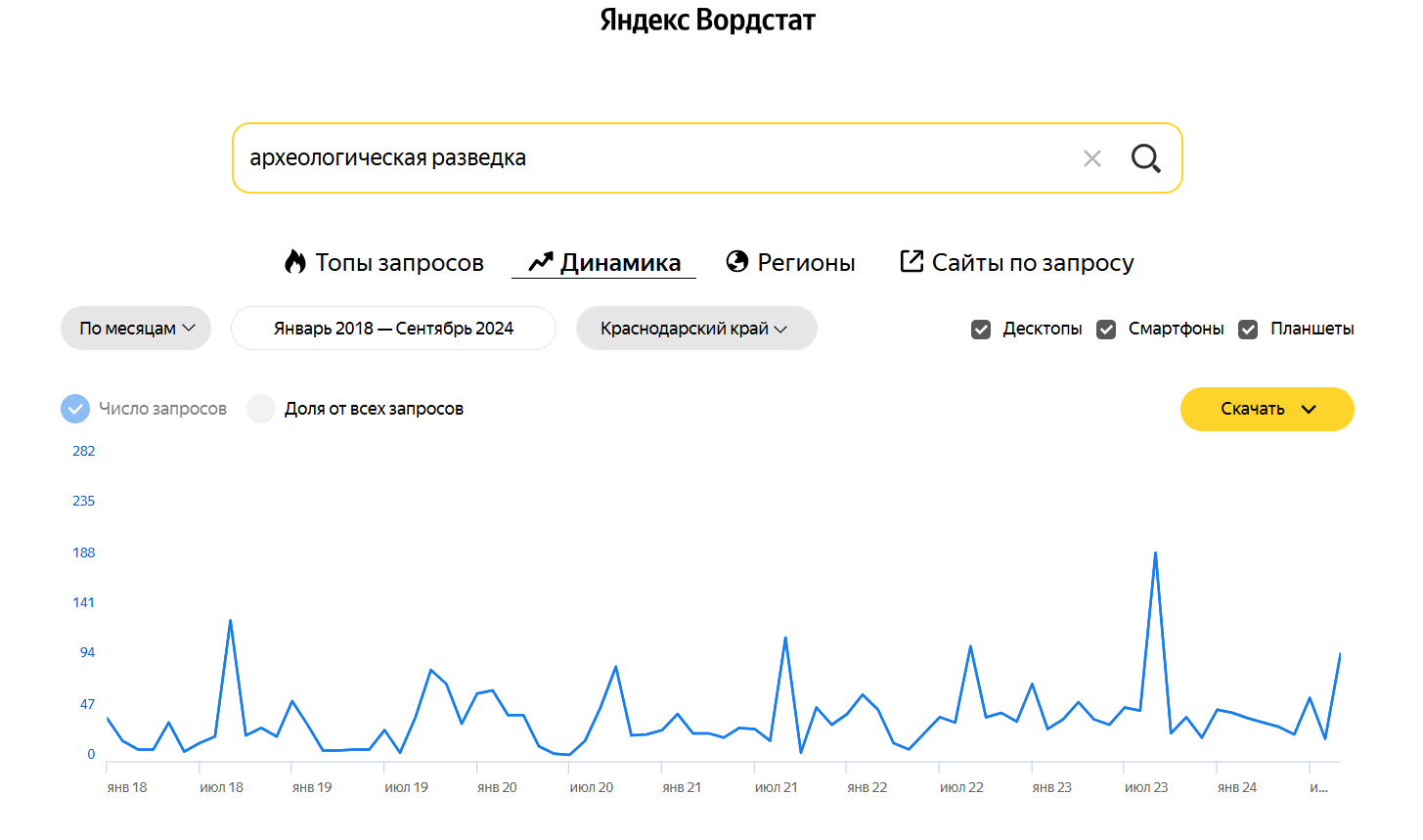Viewport: 1423px width, 840px height.
Task: Open the По месяцам grouping dropdown
Action: click(x=136, y=329)
